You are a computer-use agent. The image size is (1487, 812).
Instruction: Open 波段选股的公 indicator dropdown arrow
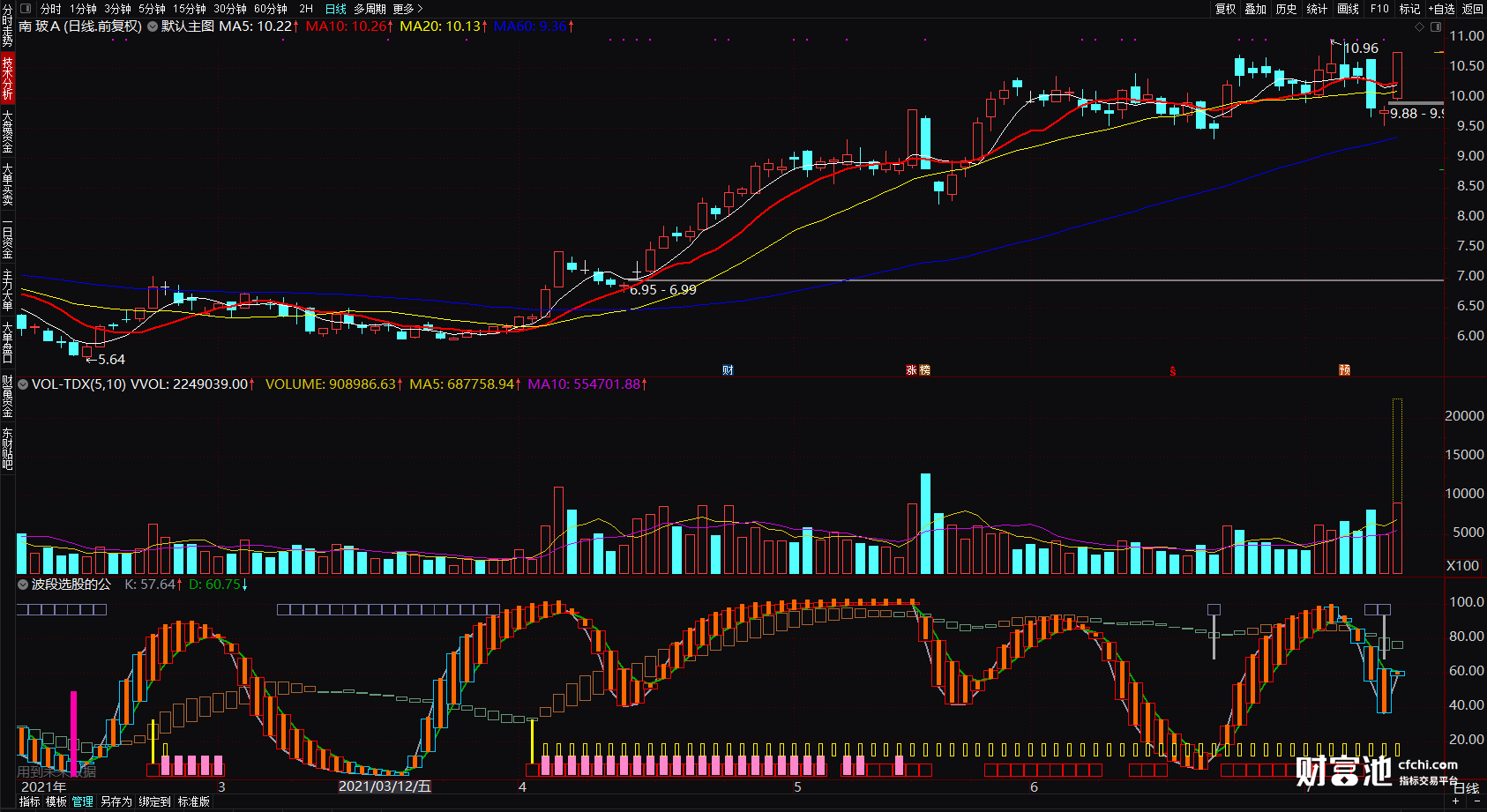coord(23,585)
